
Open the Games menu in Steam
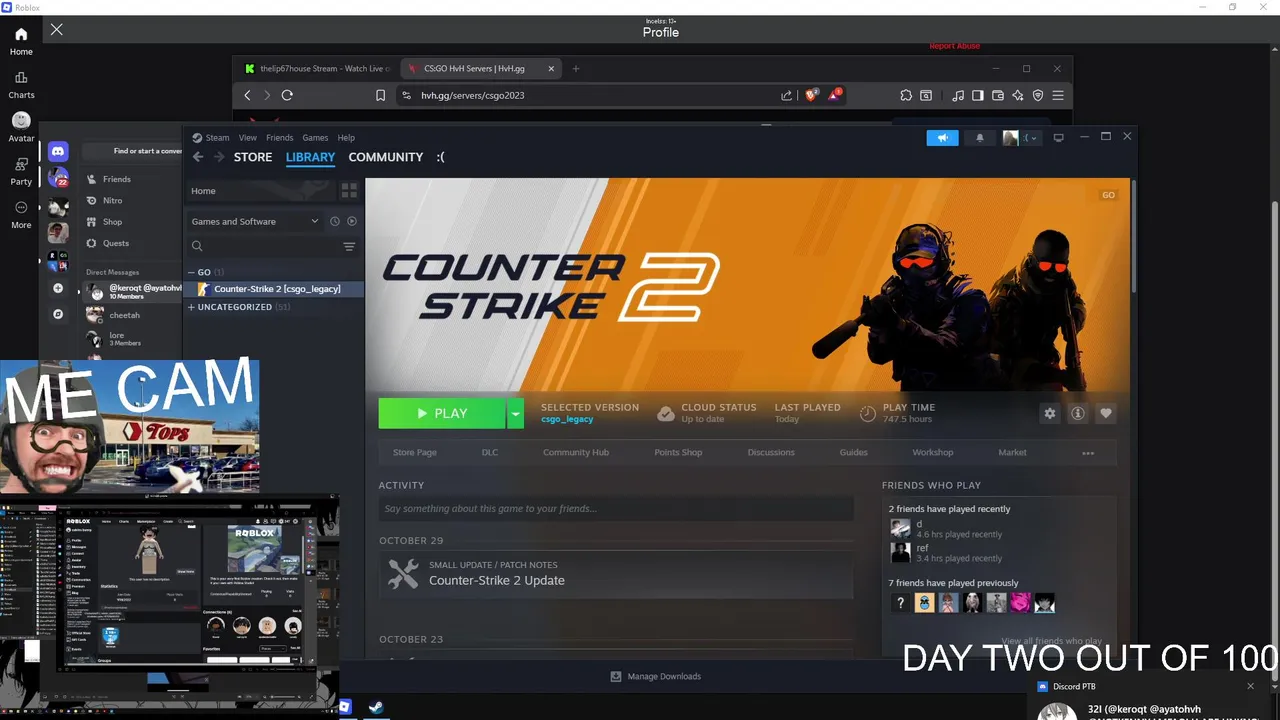coord(315,138)
